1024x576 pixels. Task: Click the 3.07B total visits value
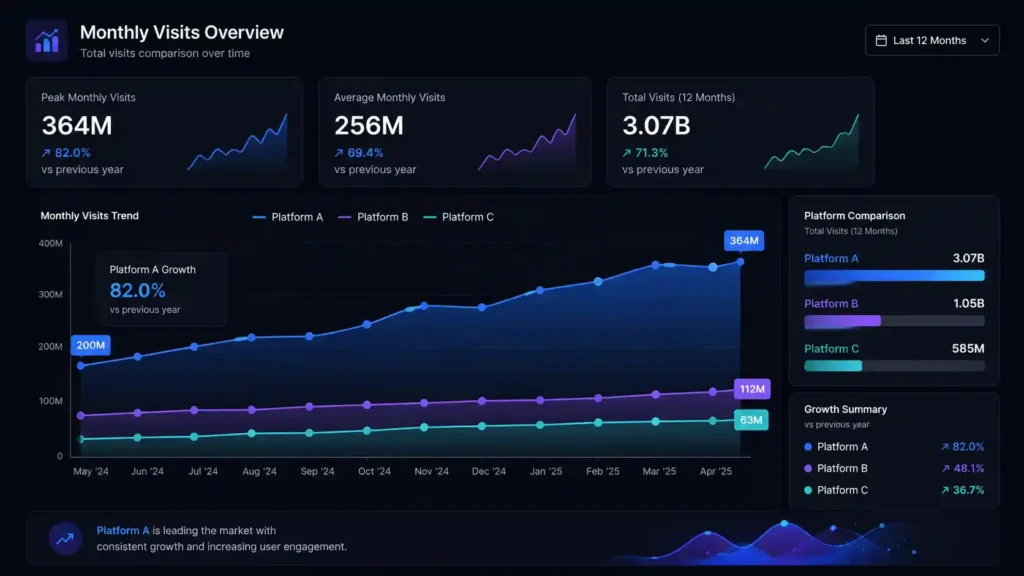click(656, 125)
